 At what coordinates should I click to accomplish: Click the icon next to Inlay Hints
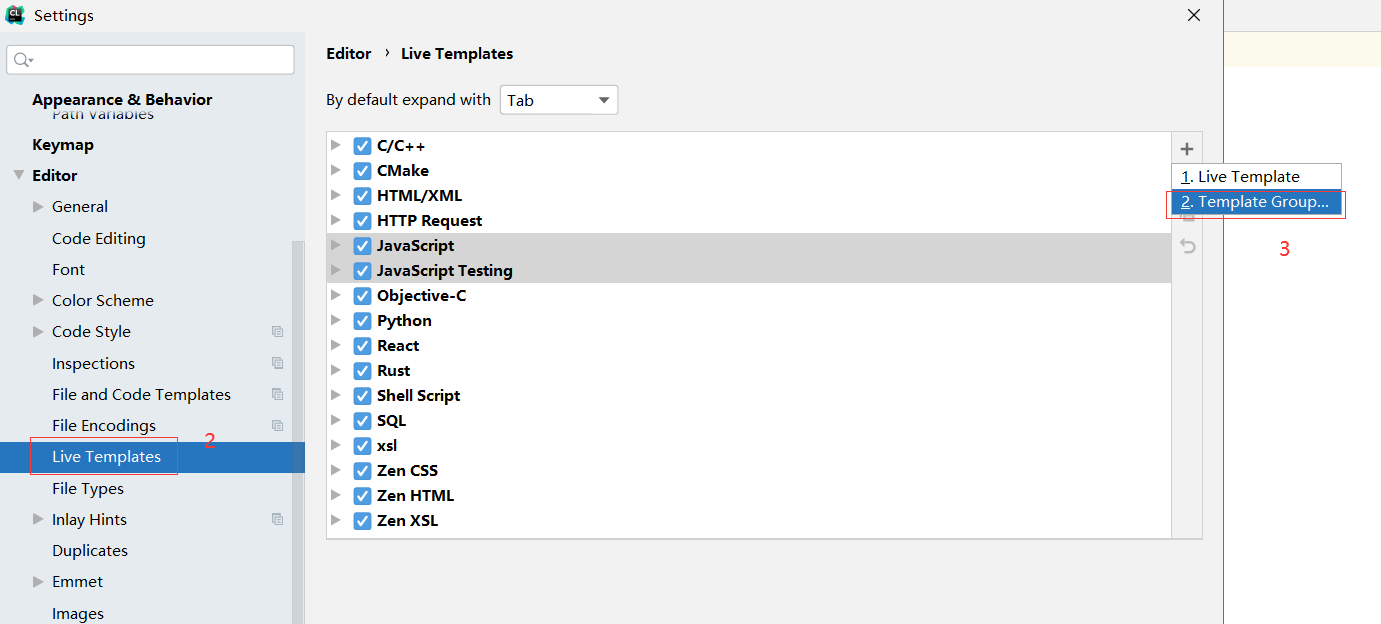[x=277, y=519]
